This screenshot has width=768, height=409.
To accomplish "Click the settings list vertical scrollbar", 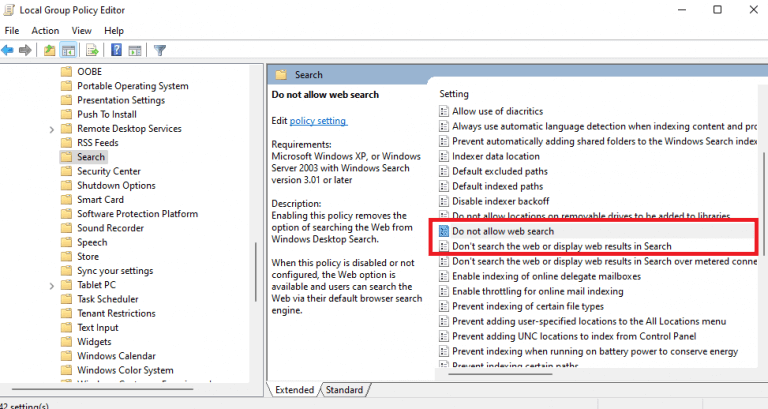I will [x=763, y=206].
